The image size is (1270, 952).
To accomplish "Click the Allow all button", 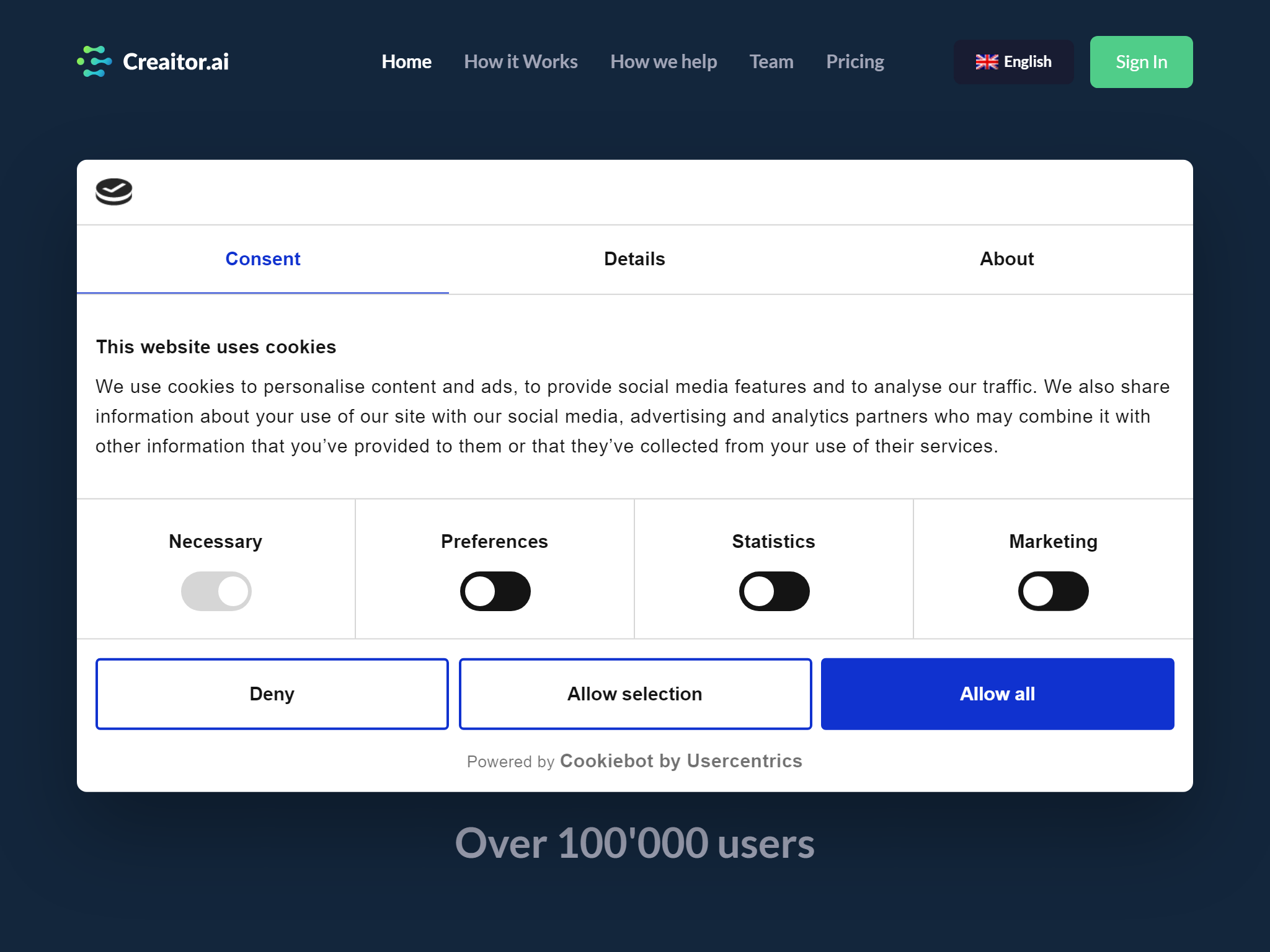I will click(x=997, y=693).
